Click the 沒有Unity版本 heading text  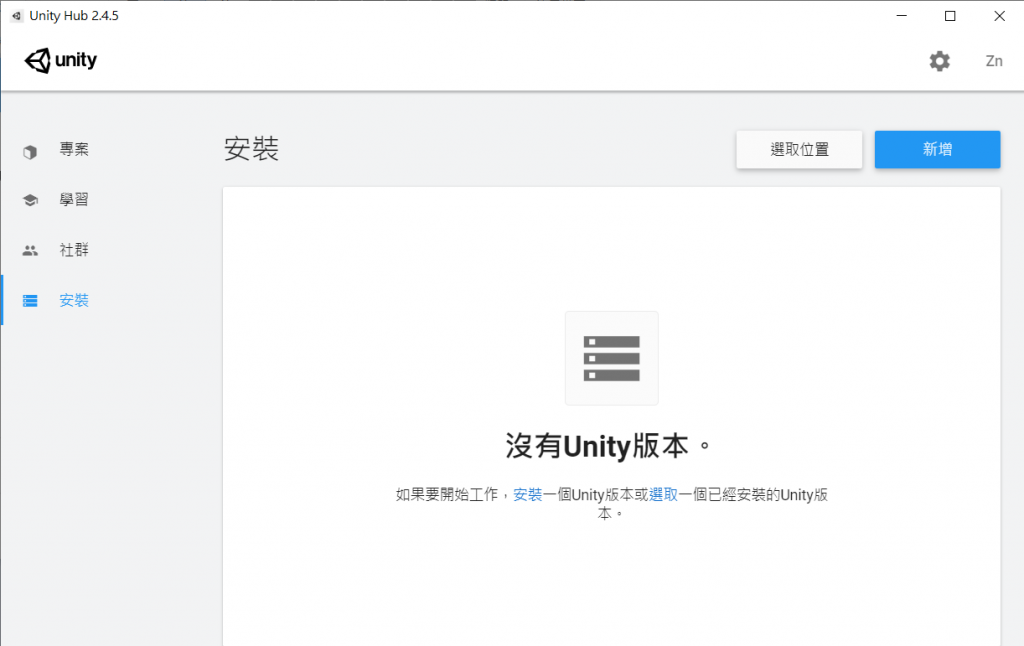607,446
